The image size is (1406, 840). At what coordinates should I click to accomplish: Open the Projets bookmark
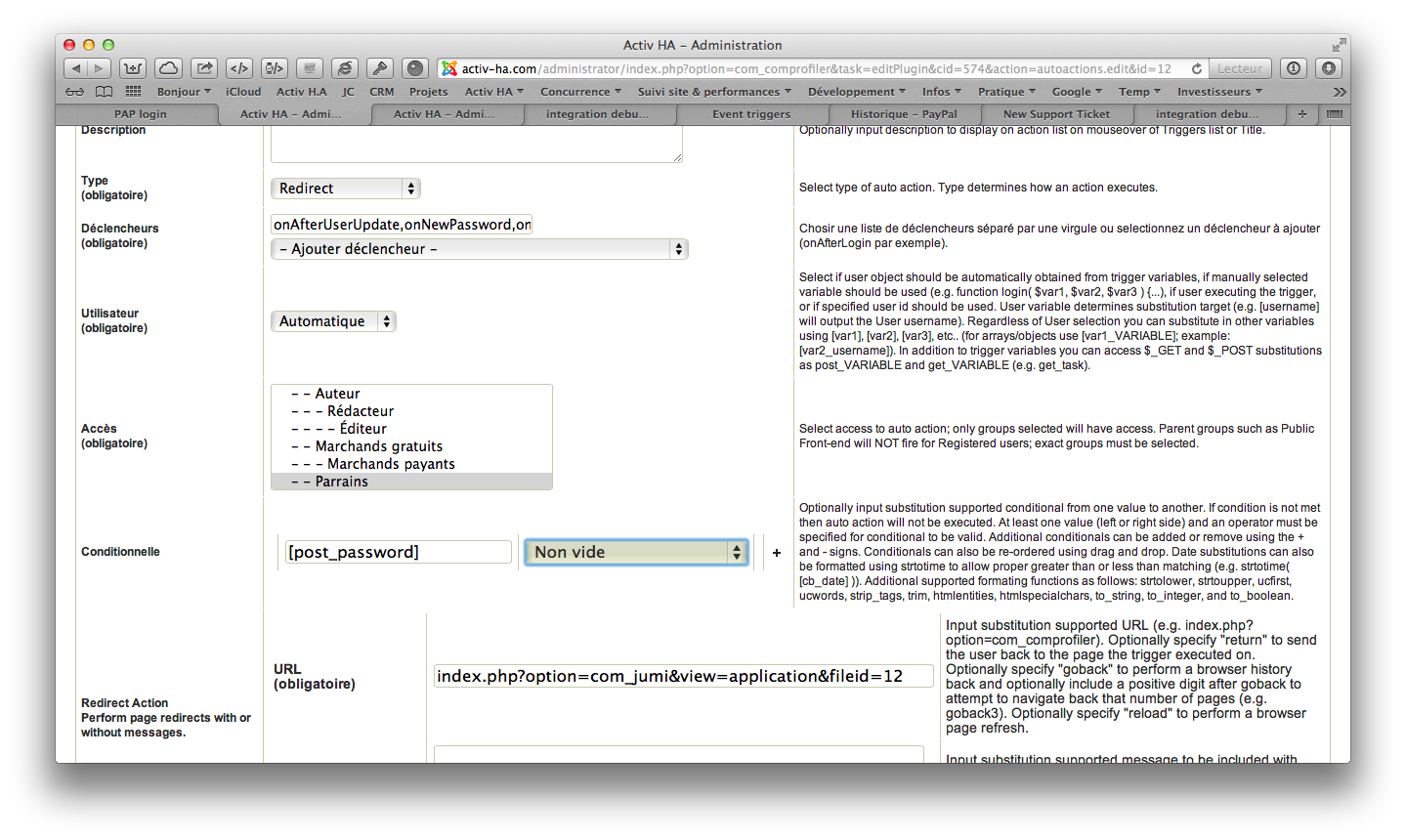[428, 92]
